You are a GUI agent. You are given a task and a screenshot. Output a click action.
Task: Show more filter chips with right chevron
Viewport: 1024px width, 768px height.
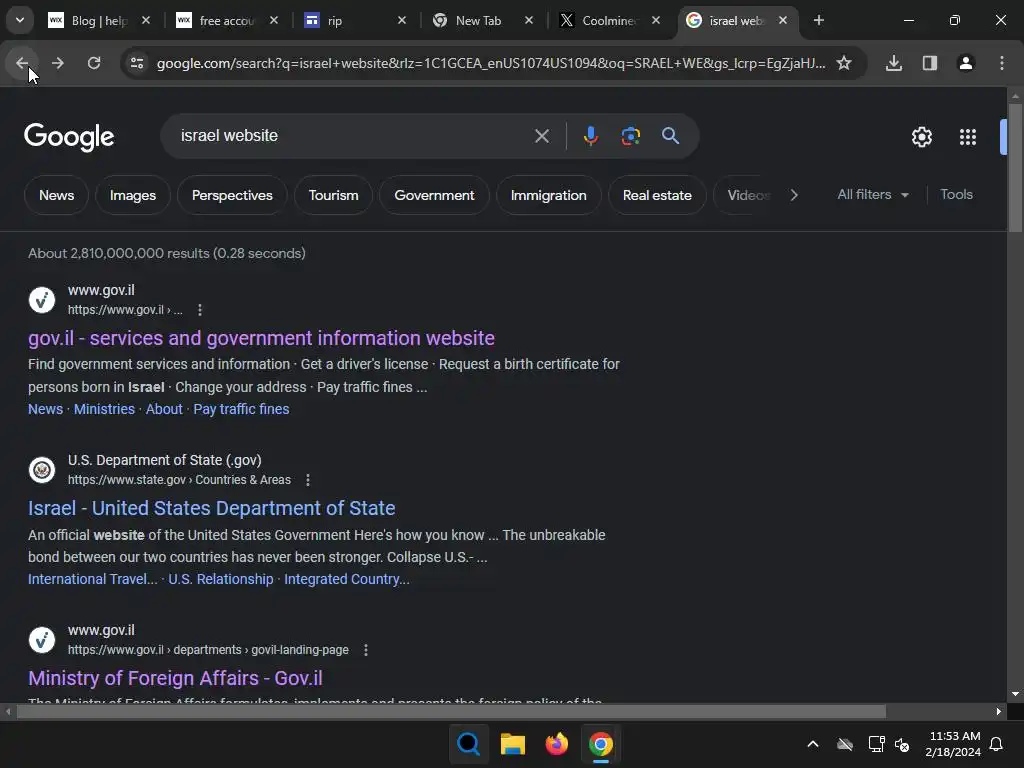[x=793, y=195]
